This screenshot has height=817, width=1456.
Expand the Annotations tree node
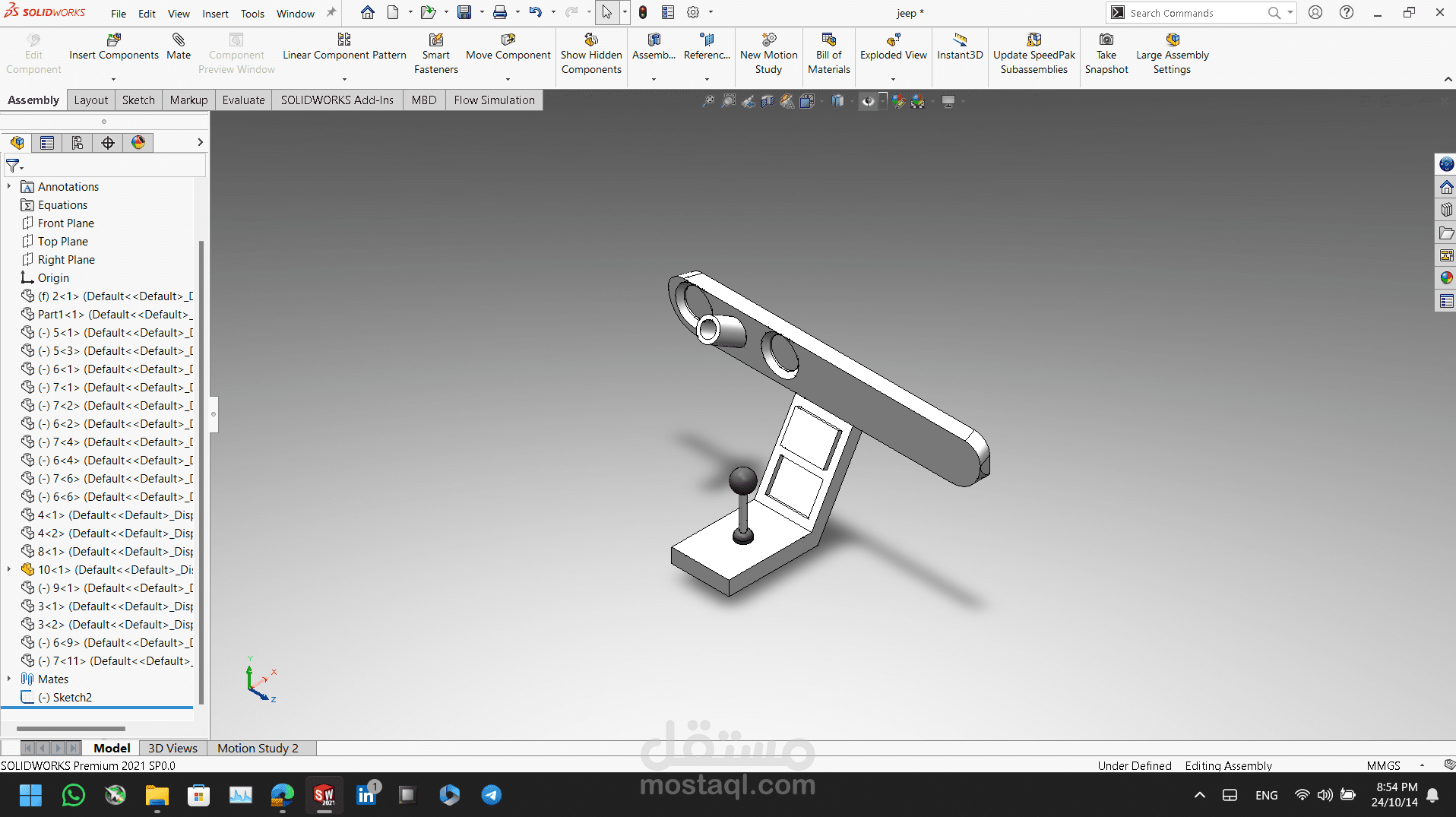9,186
